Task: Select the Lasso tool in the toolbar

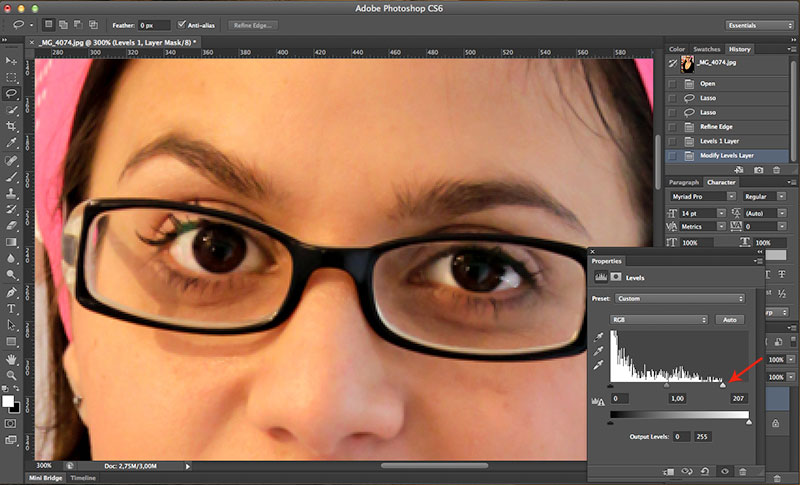Action: [11, 93]
